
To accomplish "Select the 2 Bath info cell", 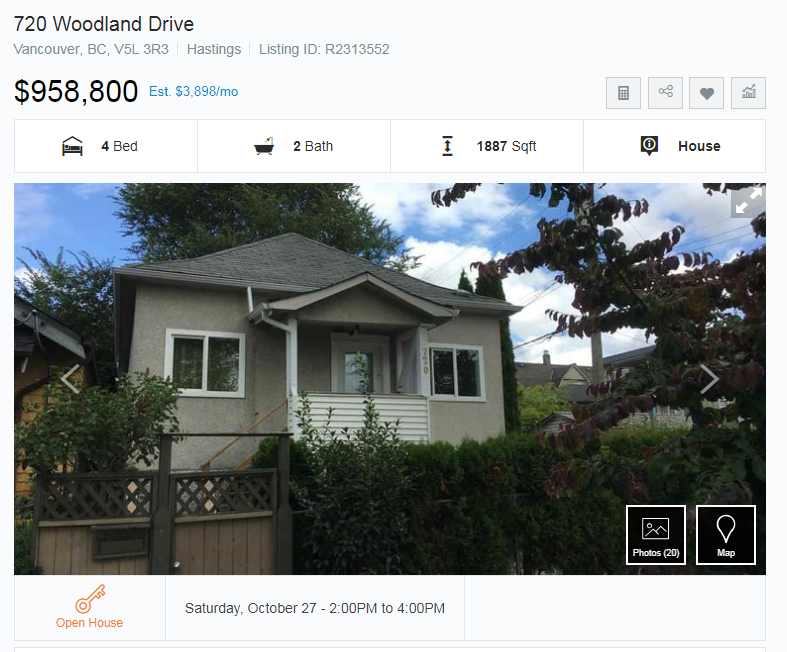I will pos(294,146).
